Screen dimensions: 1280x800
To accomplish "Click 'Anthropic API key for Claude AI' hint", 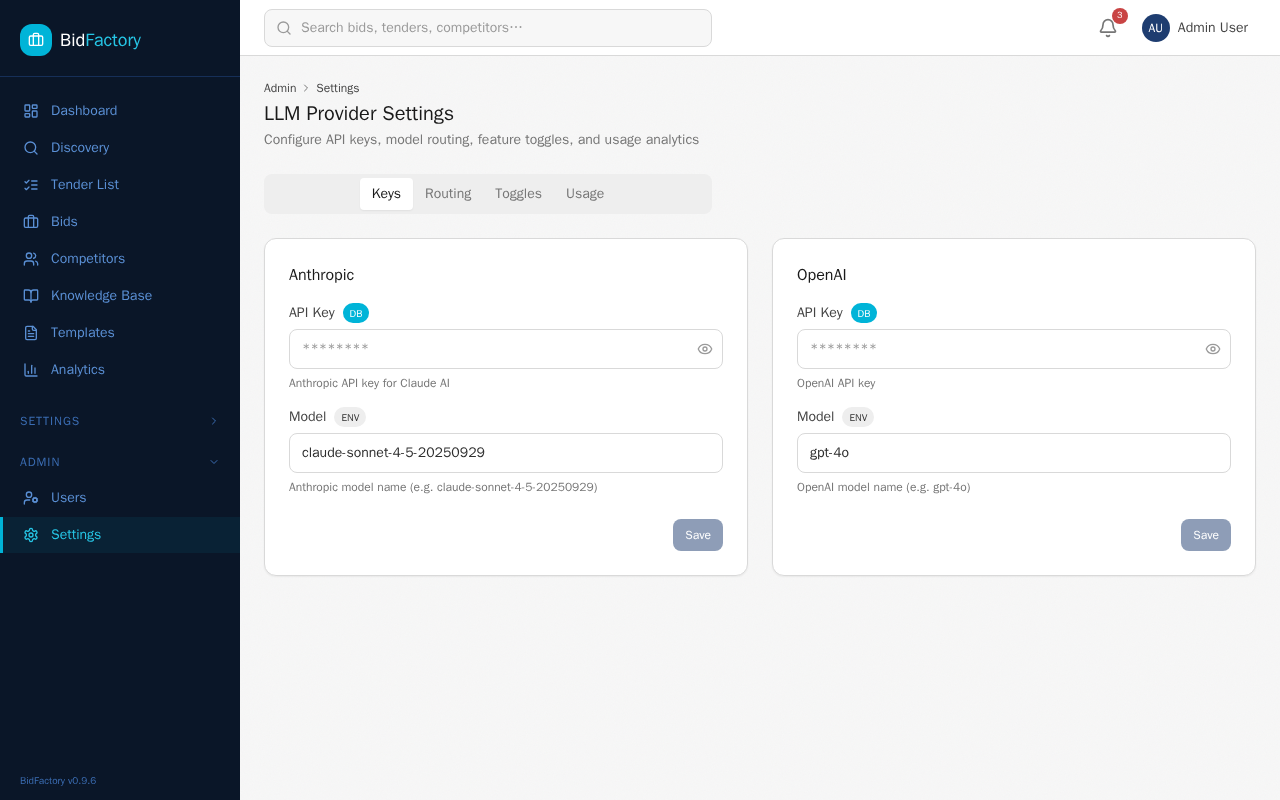I will pyautogui.click(x=369, y=383).
